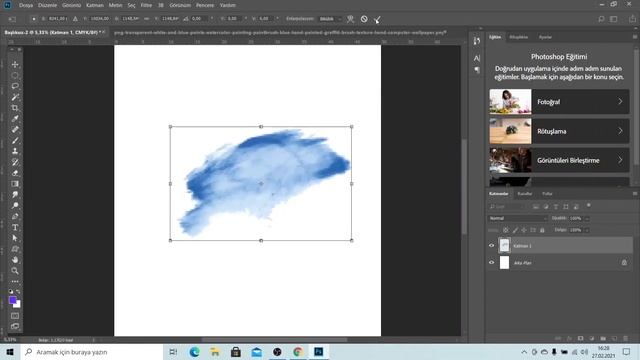Cancel the transform with the circle-slash icon
Screen dimensions: 640x360
(x=364, y=19)
